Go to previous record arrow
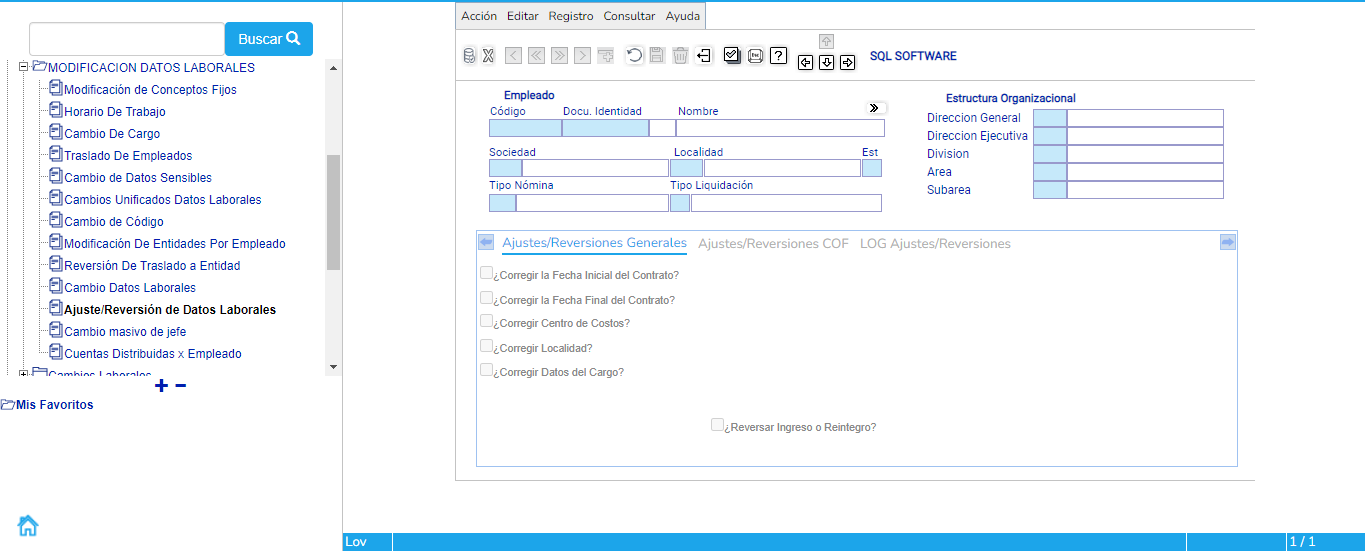Image resolution: width=1365 pixels, height=551 pixels. coord(513,56)
